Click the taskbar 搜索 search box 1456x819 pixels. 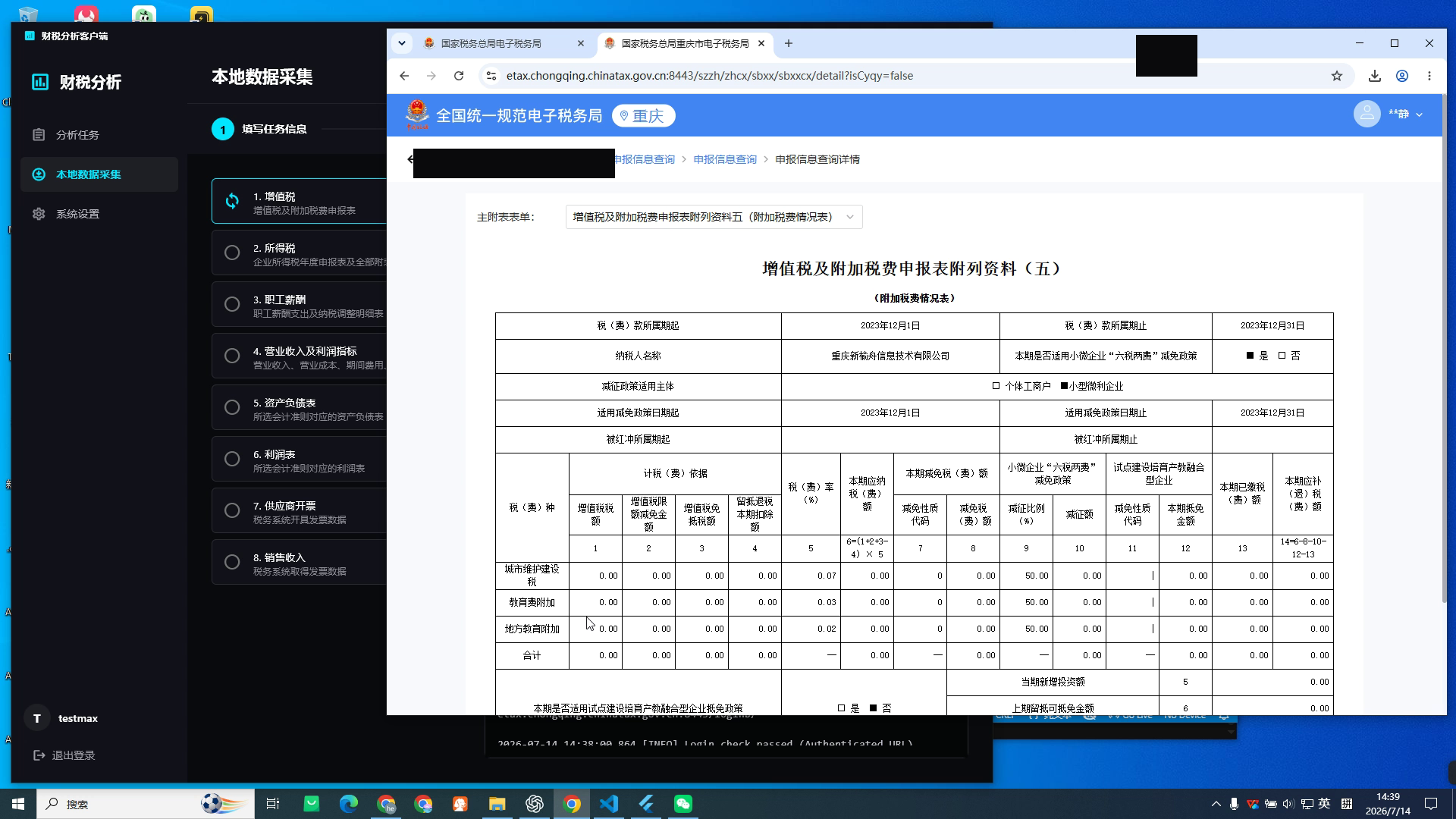[146, 804]
